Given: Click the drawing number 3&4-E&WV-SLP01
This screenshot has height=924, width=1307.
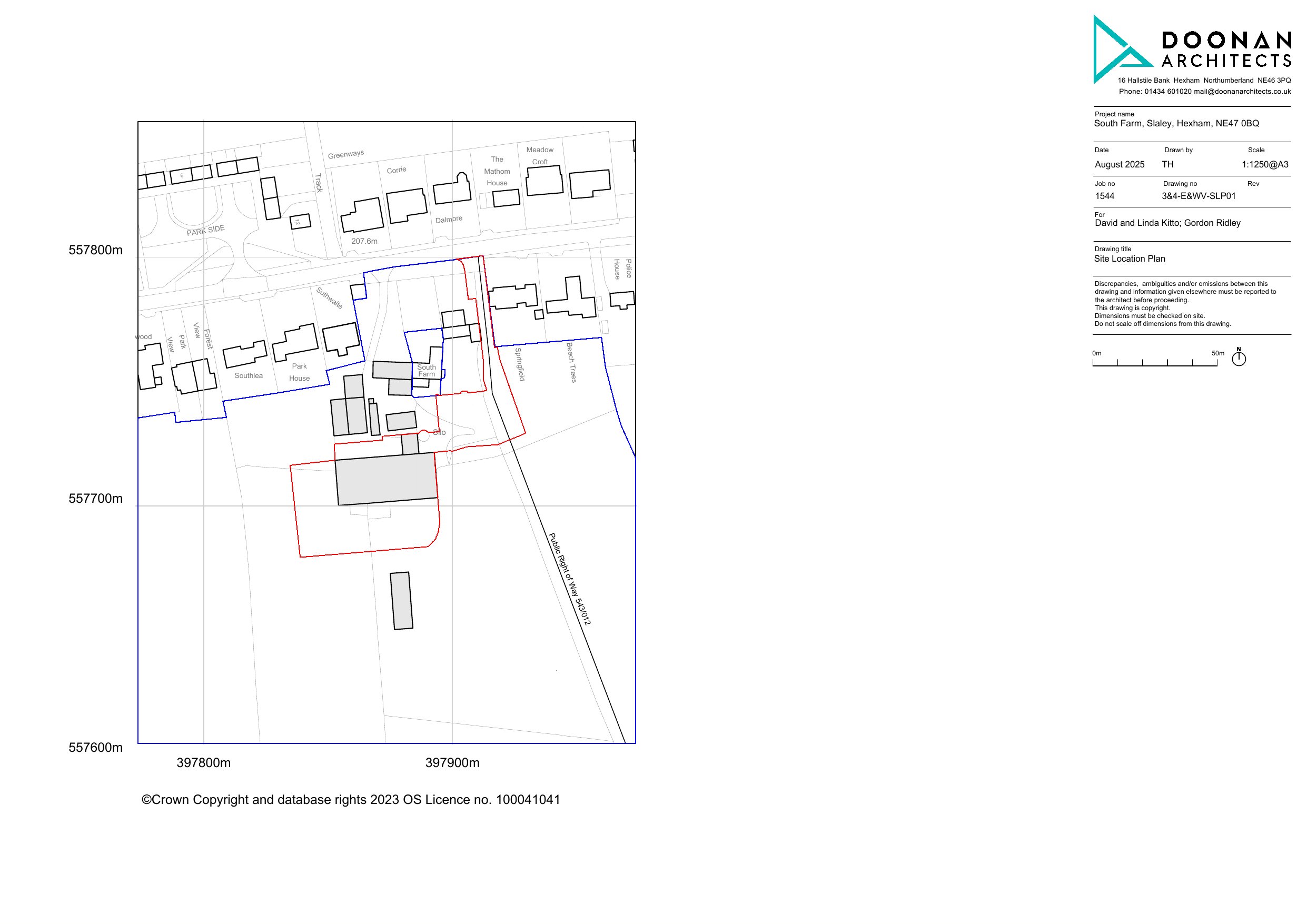Looking at the screenshot, I should pos(1199,196).
